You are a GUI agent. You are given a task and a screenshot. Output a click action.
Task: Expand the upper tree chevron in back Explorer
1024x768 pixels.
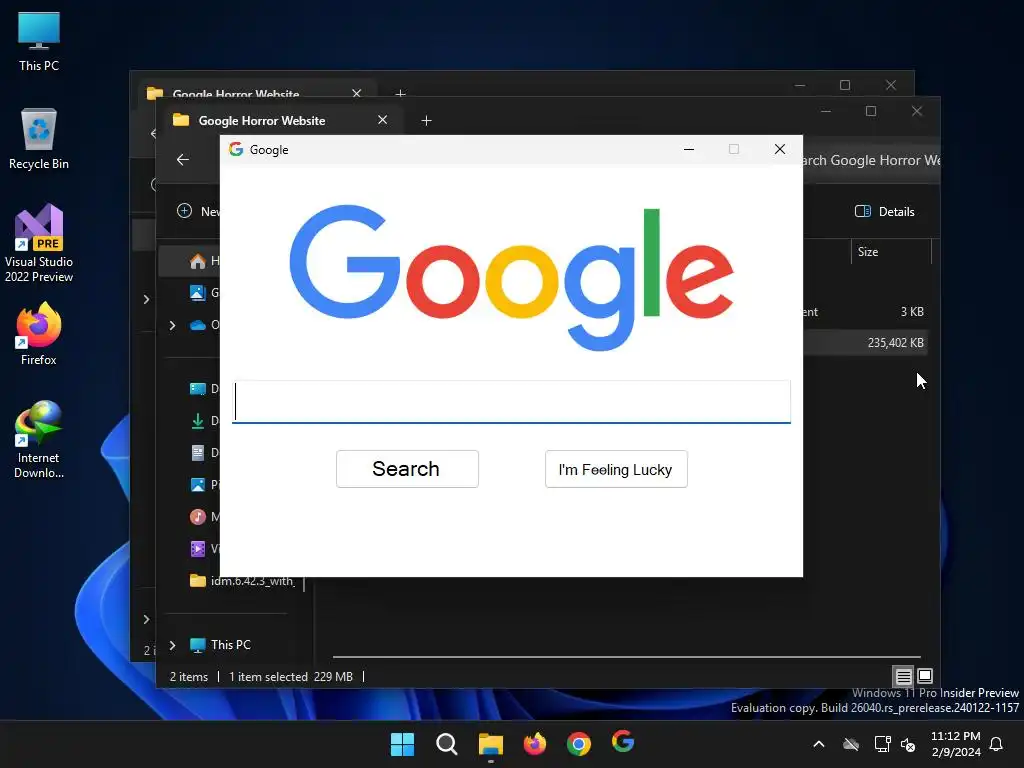(146, 299)
